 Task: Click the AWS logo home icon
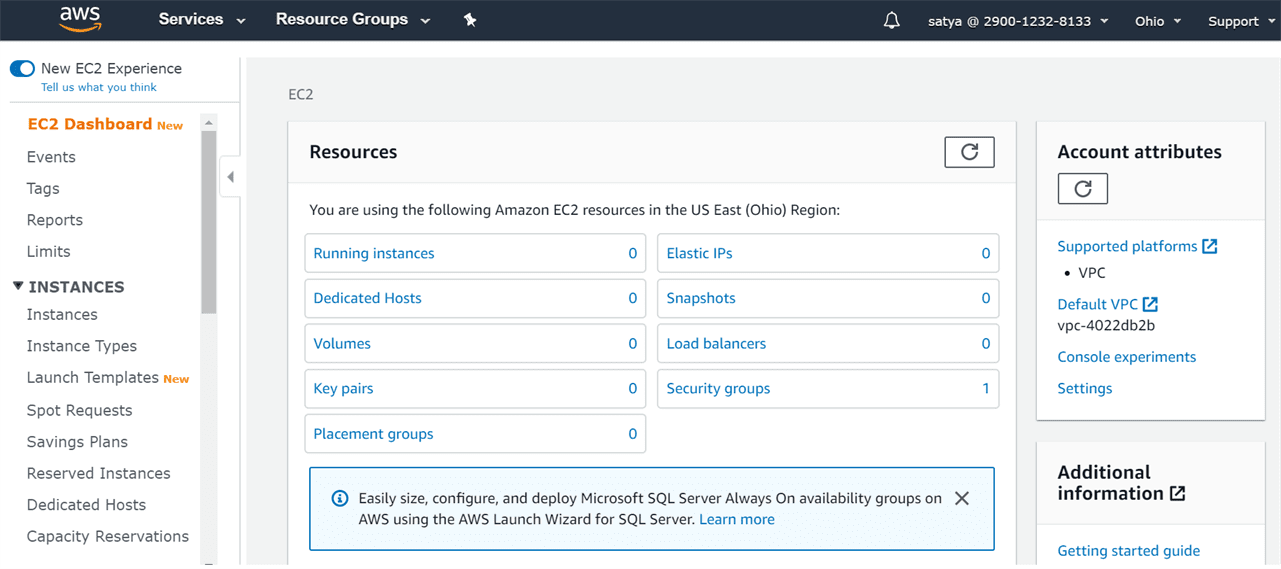[x=80, y=19]
